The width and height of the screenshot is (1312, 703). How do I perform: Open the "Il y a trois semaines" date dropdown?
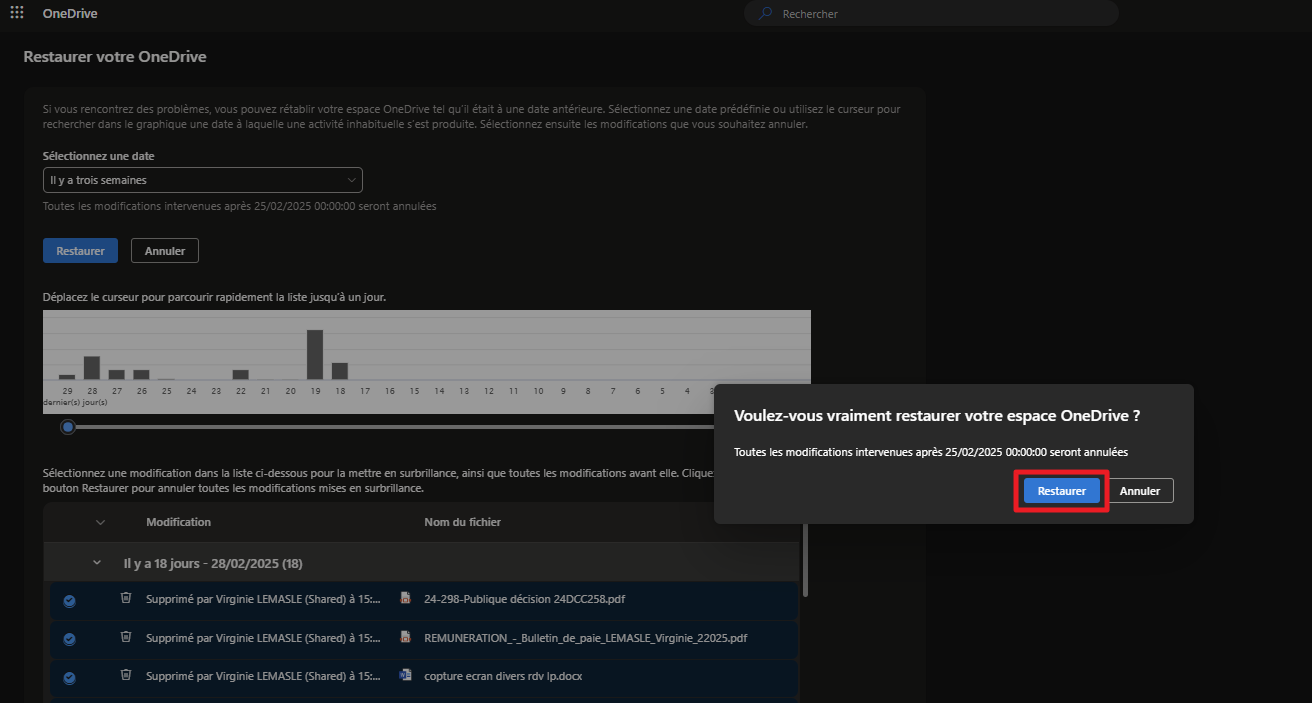(203, 180)
